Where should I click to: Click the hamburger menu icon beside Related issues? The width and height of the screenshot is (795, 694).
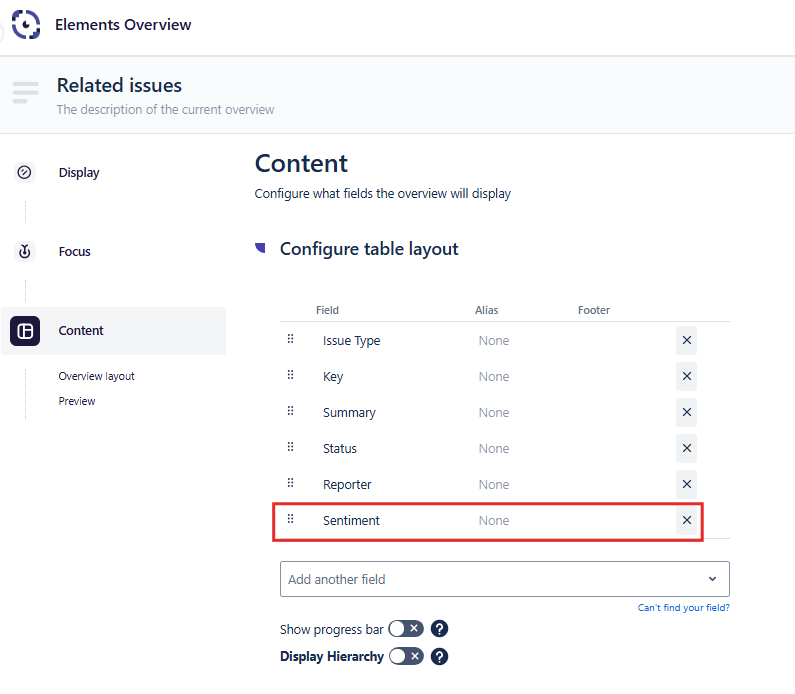(25, 93)
